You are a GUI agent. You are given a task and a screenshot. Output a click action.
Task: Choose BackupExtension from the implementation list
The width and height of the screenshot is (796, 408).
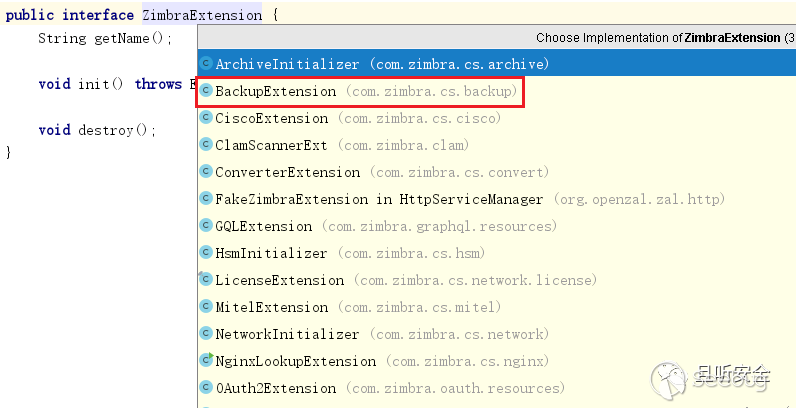276,91
